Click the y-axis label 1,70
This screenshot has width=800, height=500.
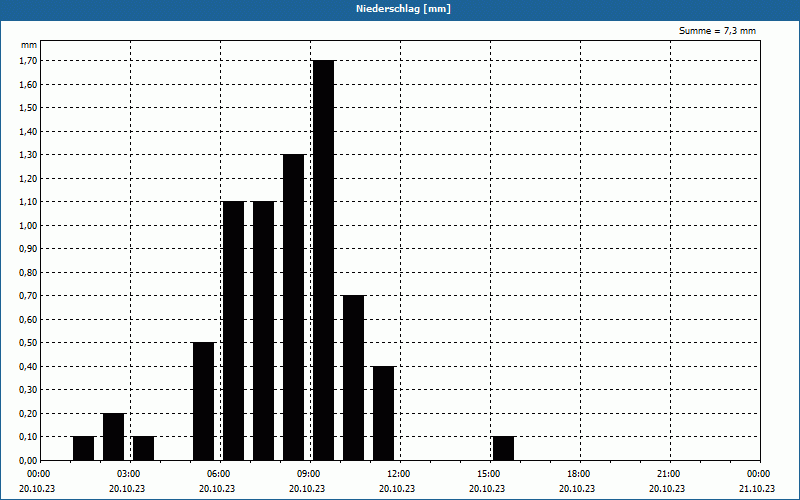pos(28,61)
